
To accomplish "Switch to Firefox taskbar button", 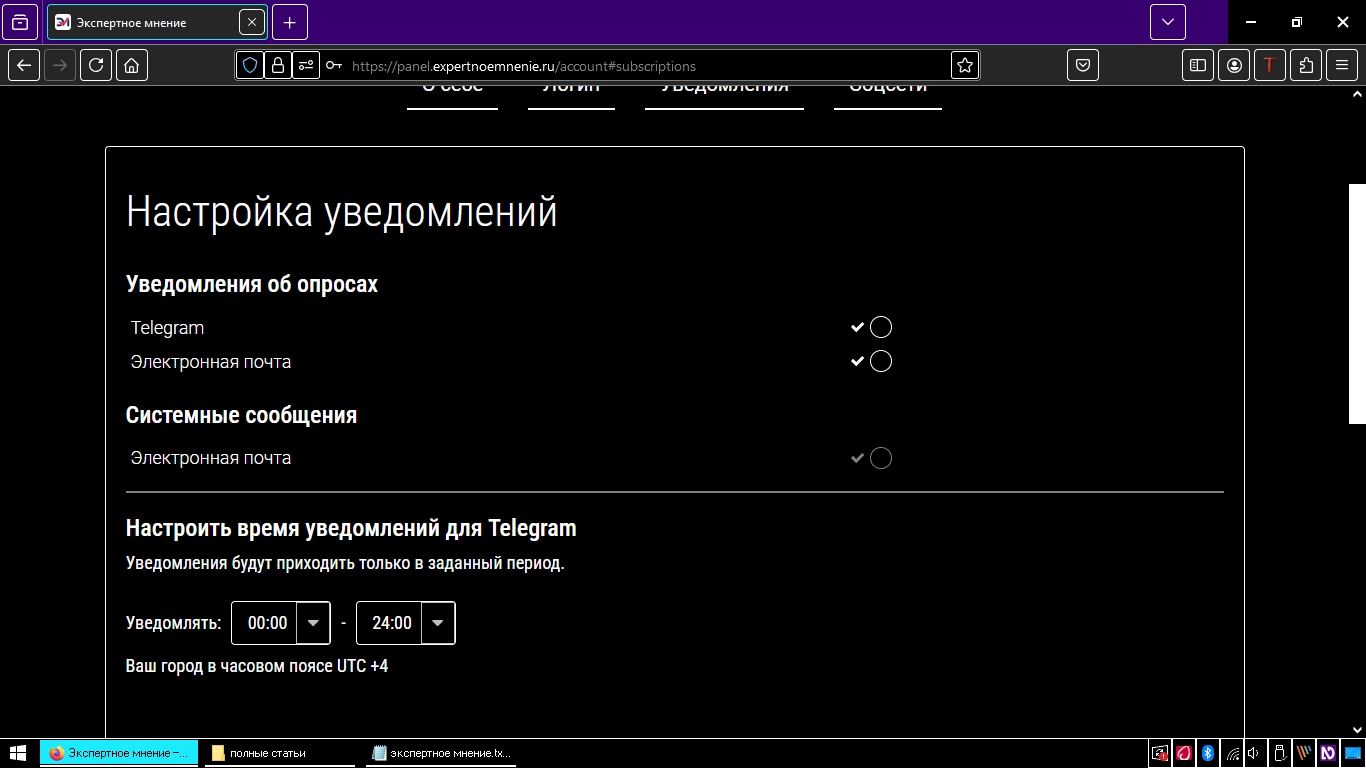I will (x=119, y=753).
